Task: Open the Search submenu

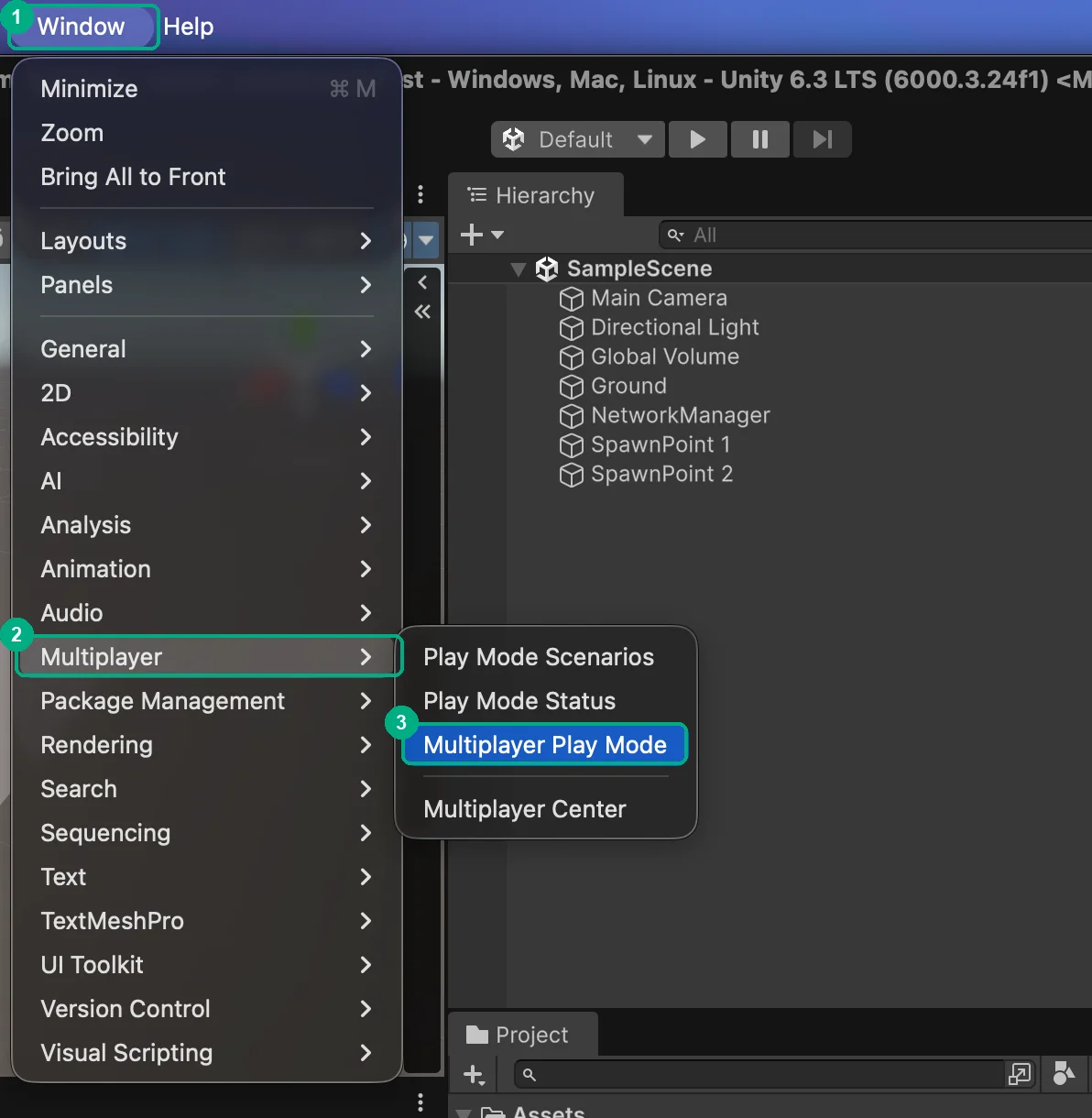Action: pos(207,789)
